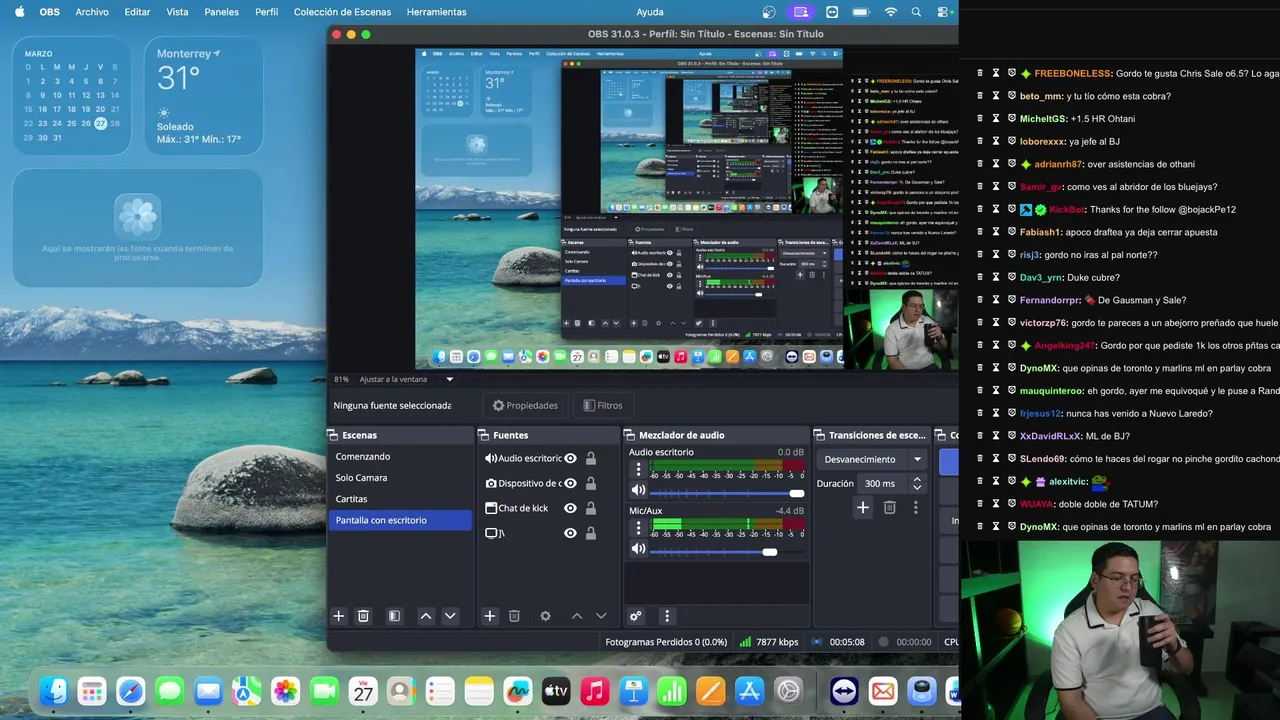Add a transition with the plus icon
This screenshot has width=1280, height=720.
[x=862, y=508]
